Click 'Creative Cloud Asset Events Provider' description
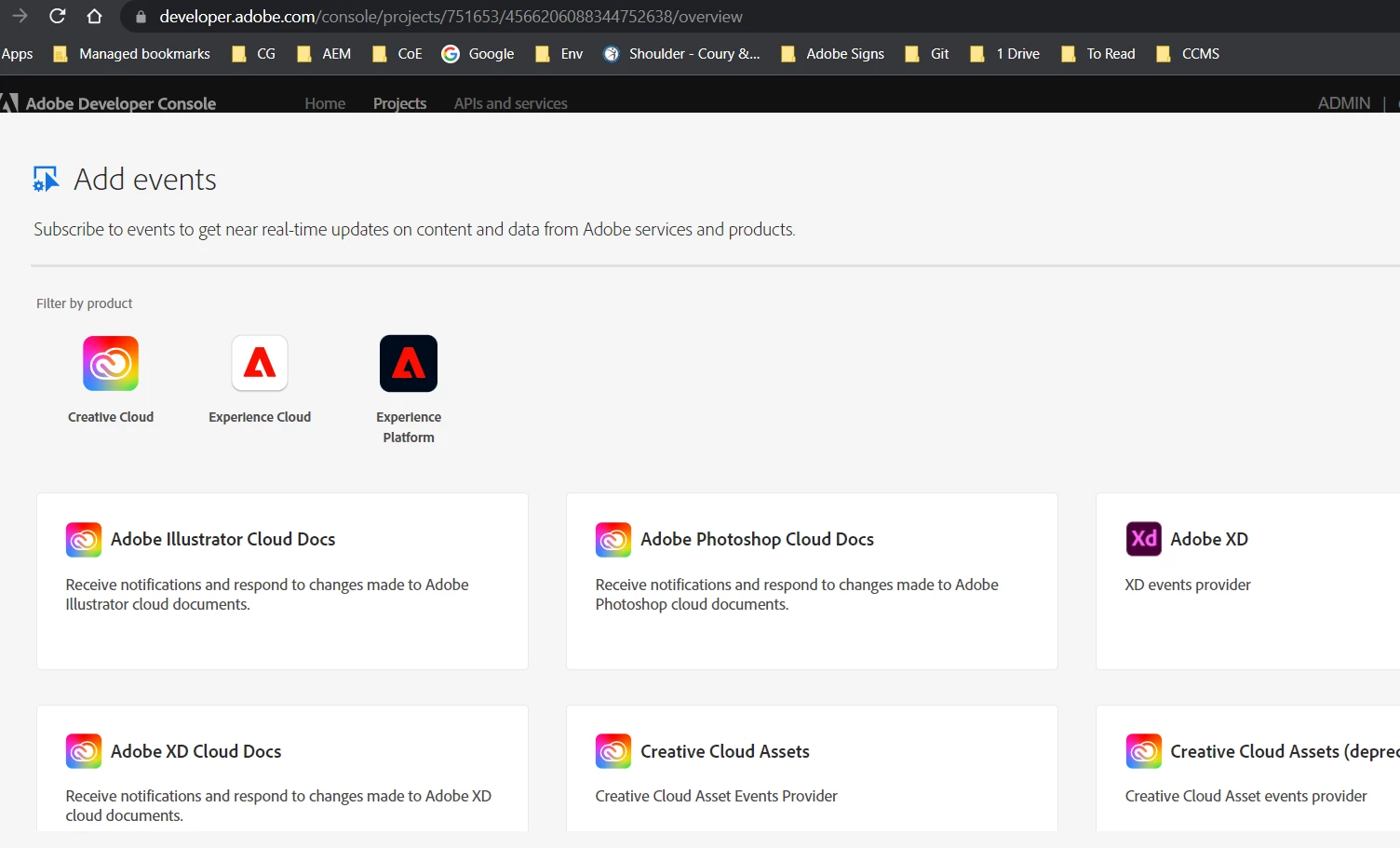This screenshot has height=848, width=1400. [717, 796]
